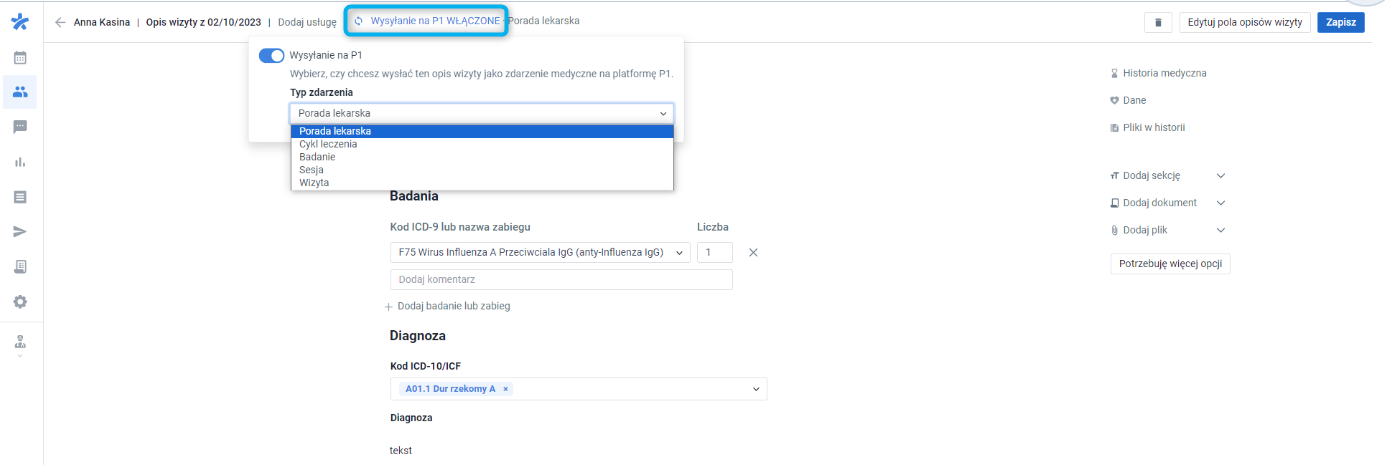Open the user account icon in sidebar
The width and height of the screenshot is (1385, 472).
tap(20, 342)
